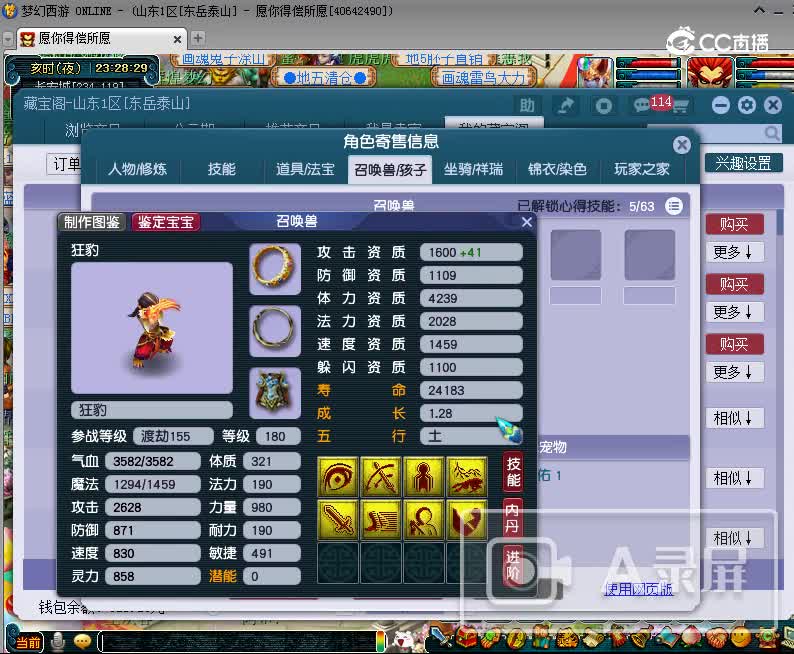794x654 pixels.
Task: Open the first gold ring equipment slot
Action: click(x=275, y=269)
